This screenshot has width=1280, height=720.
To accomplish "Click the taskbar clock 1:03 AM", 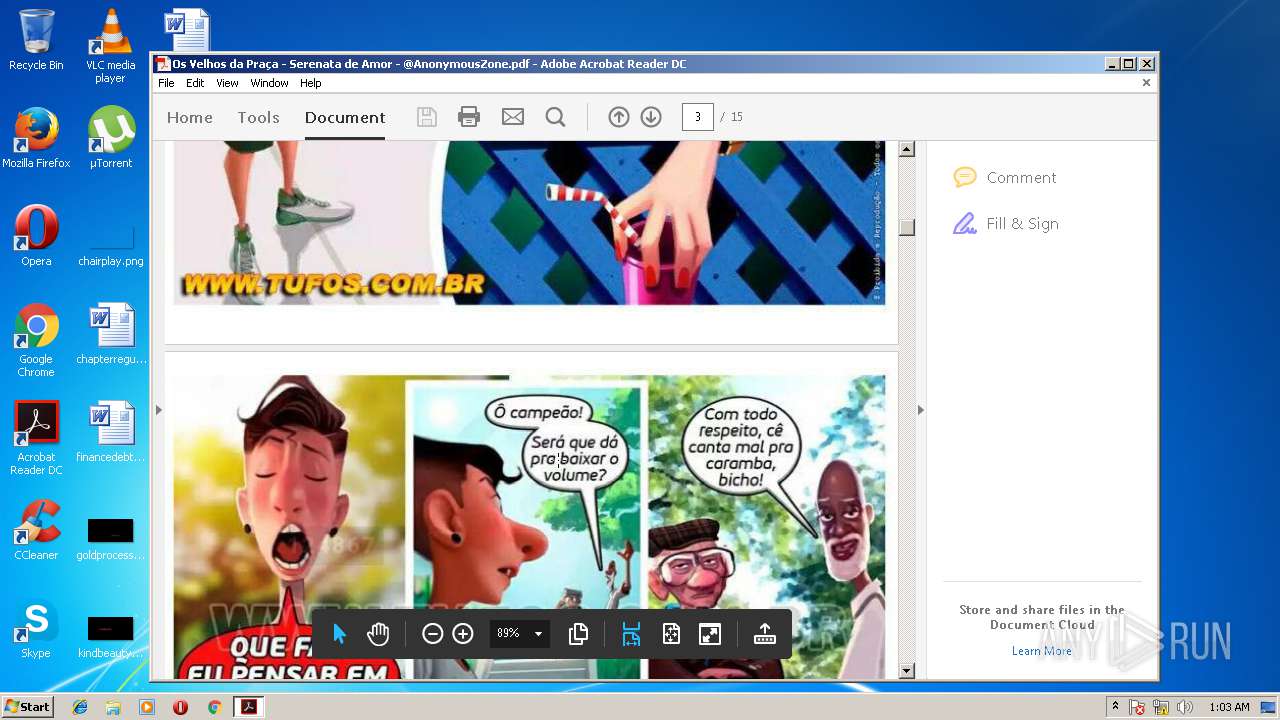I will click(1229, 707).
